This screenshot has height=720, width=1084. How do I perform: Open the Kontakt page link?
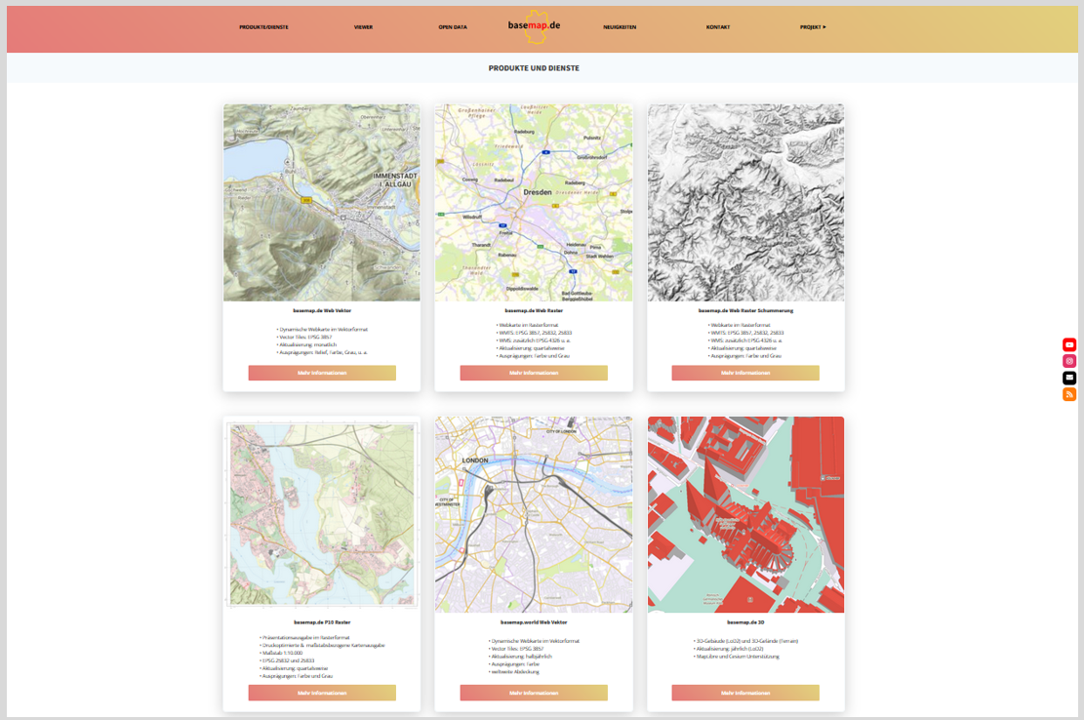coord(717,27)
